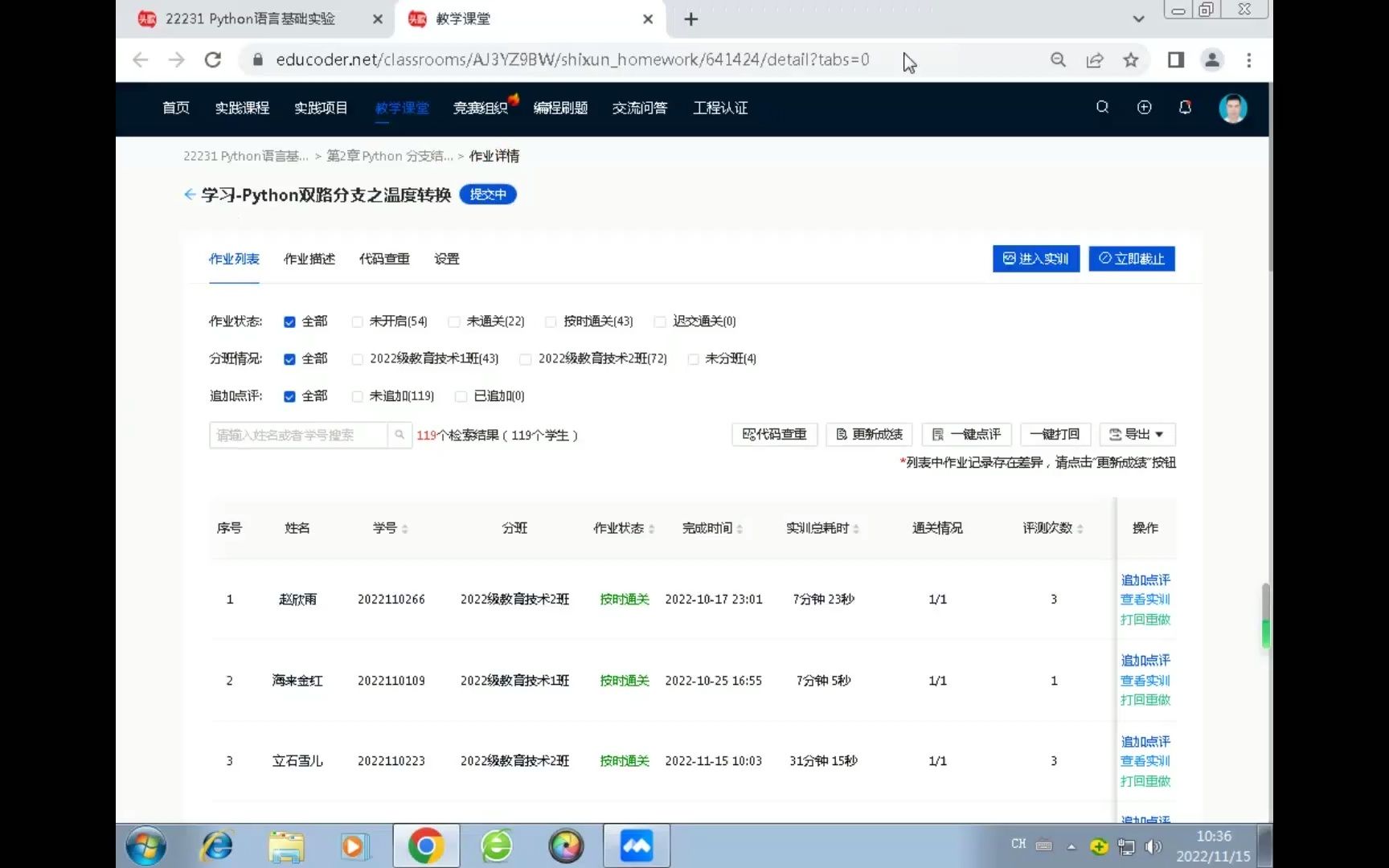Open 首页 in navbar

[x=176, y=108]
